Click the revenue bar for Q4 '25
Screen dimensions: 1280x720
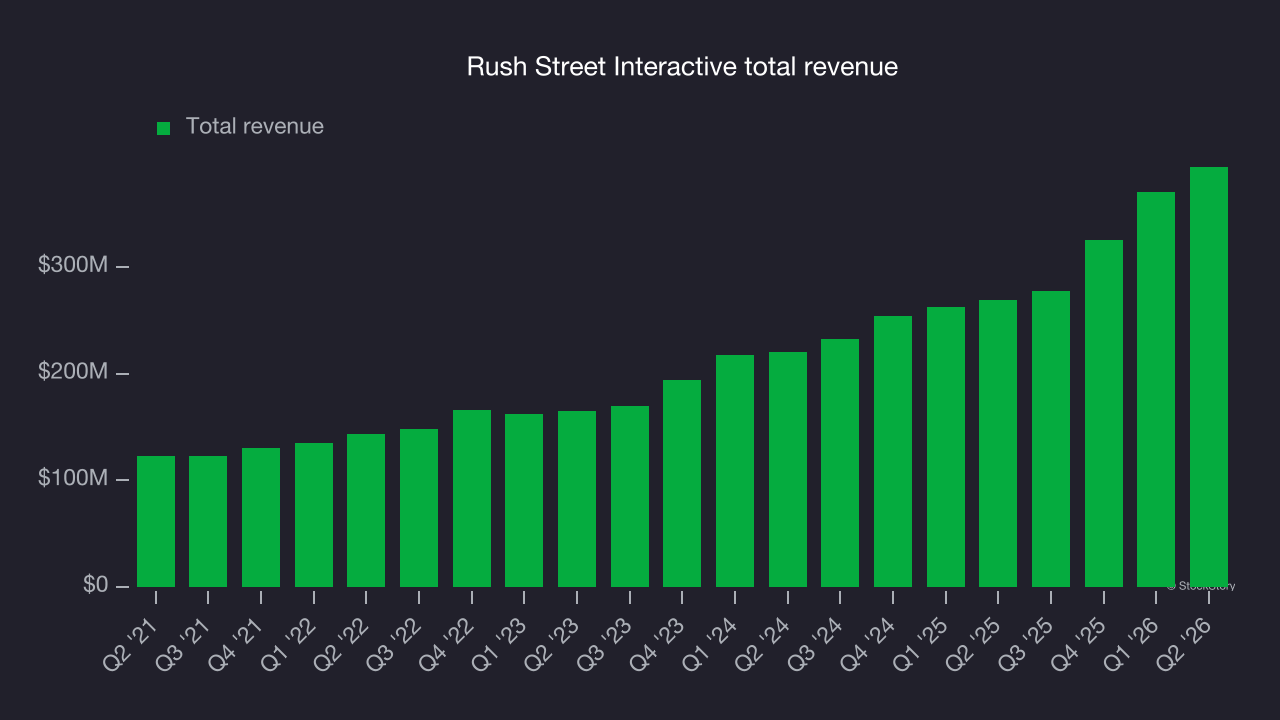(1104, 414)
